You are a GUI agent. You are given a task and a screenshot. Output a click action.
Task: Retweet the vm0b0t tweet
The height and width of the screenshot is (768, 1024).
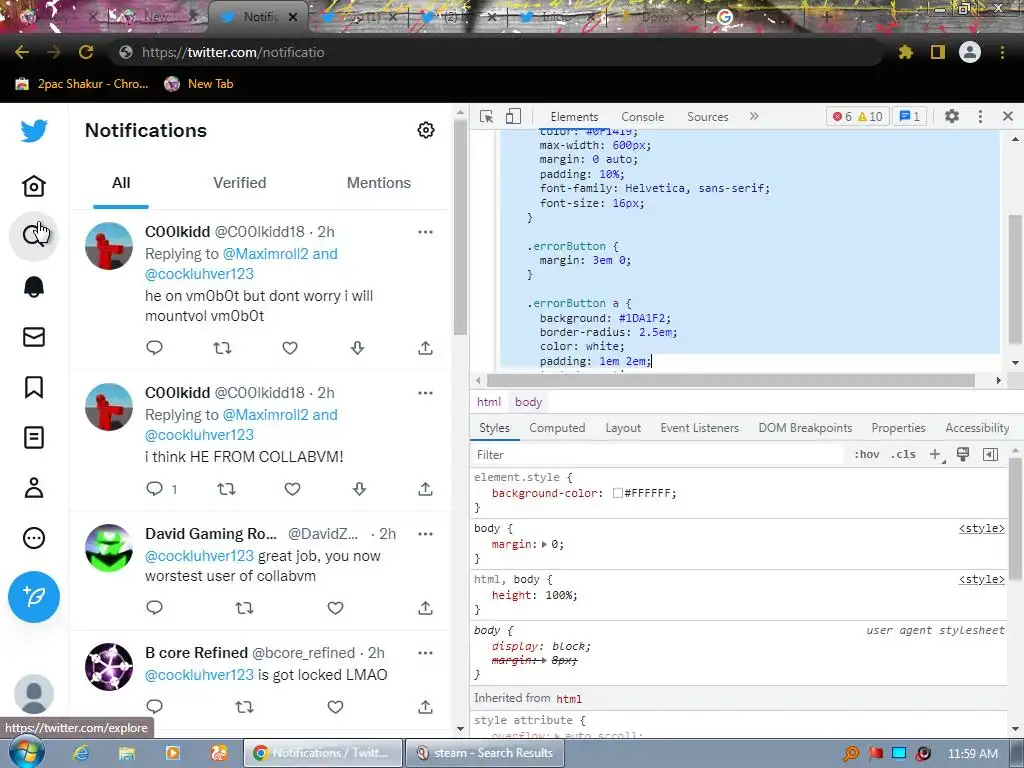[x=223, y=348]
